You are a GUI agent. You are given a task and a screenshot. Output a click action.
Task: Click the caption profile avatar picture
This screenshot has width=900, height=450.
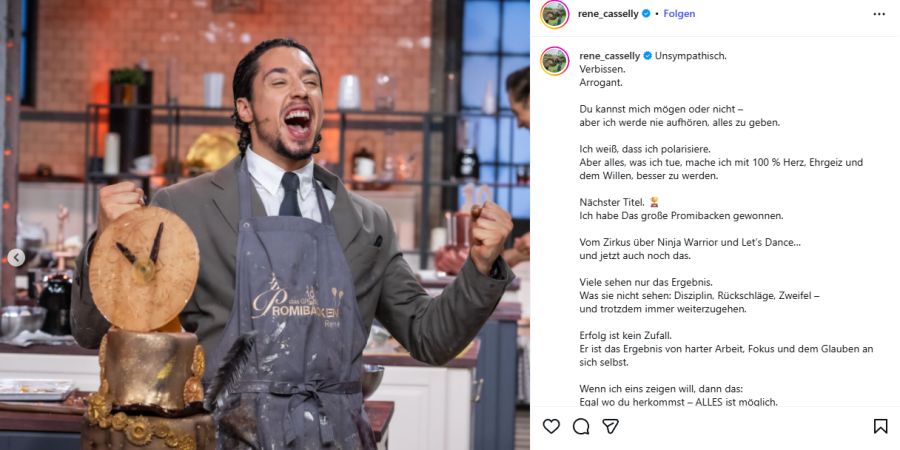pos(554,61)
